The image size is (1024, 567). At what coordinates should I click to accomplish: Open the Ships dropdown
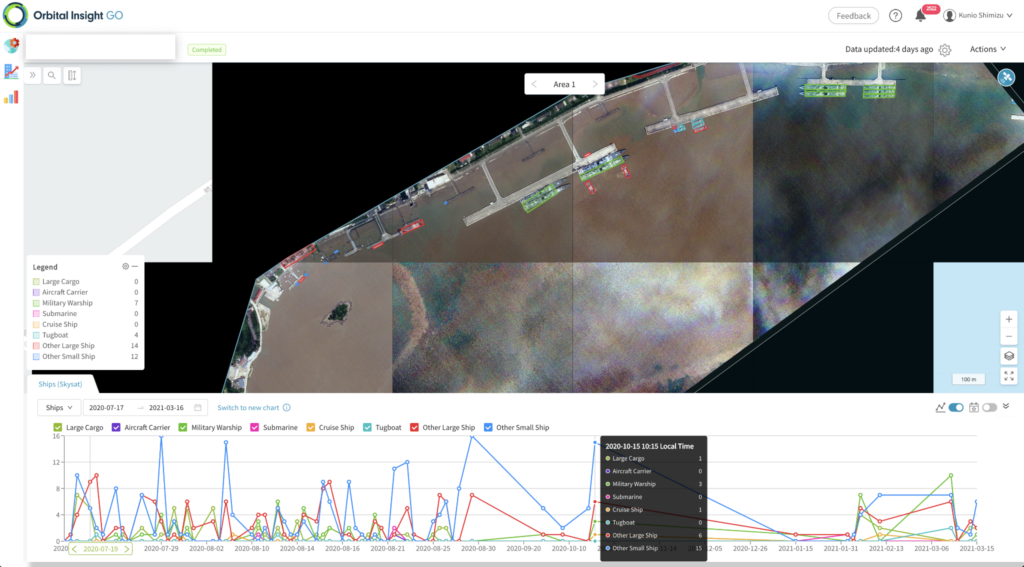58,408
